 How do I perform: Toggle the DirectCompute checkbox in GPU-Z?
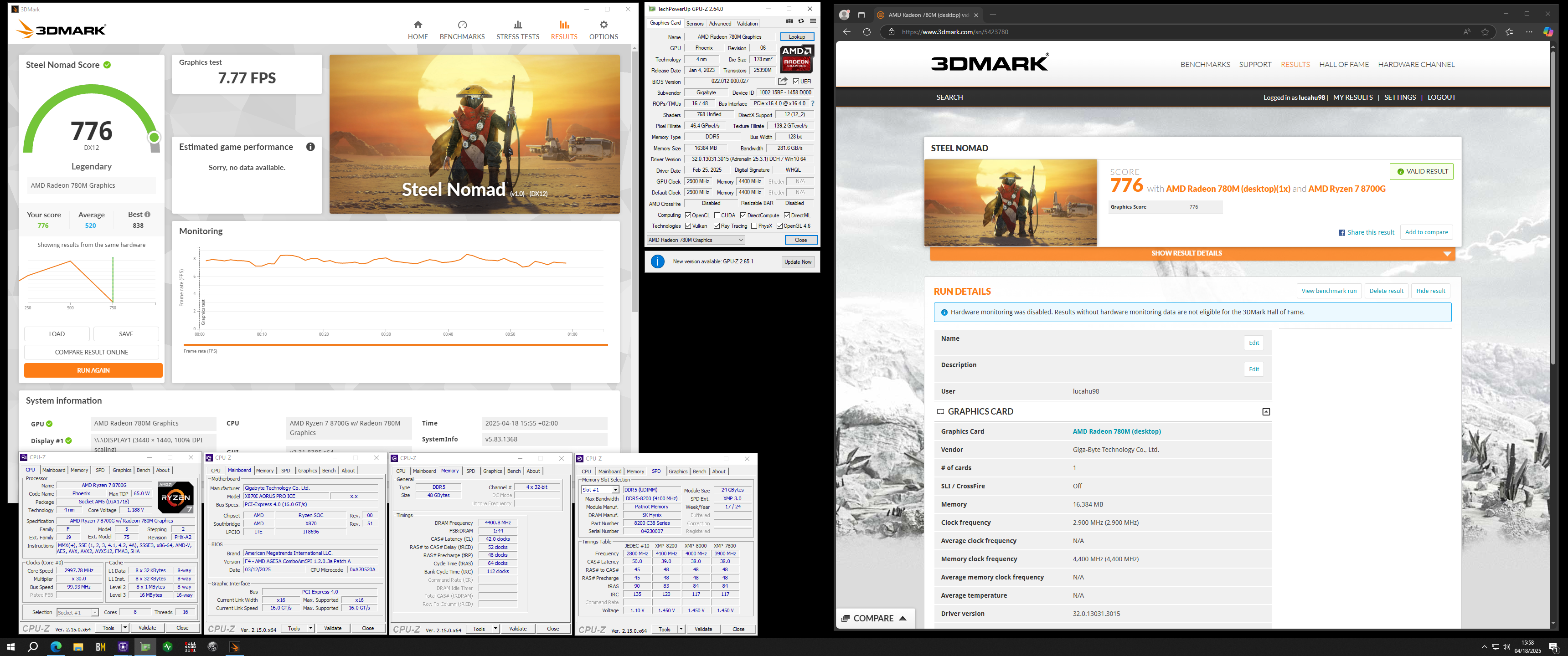(743, 215)
